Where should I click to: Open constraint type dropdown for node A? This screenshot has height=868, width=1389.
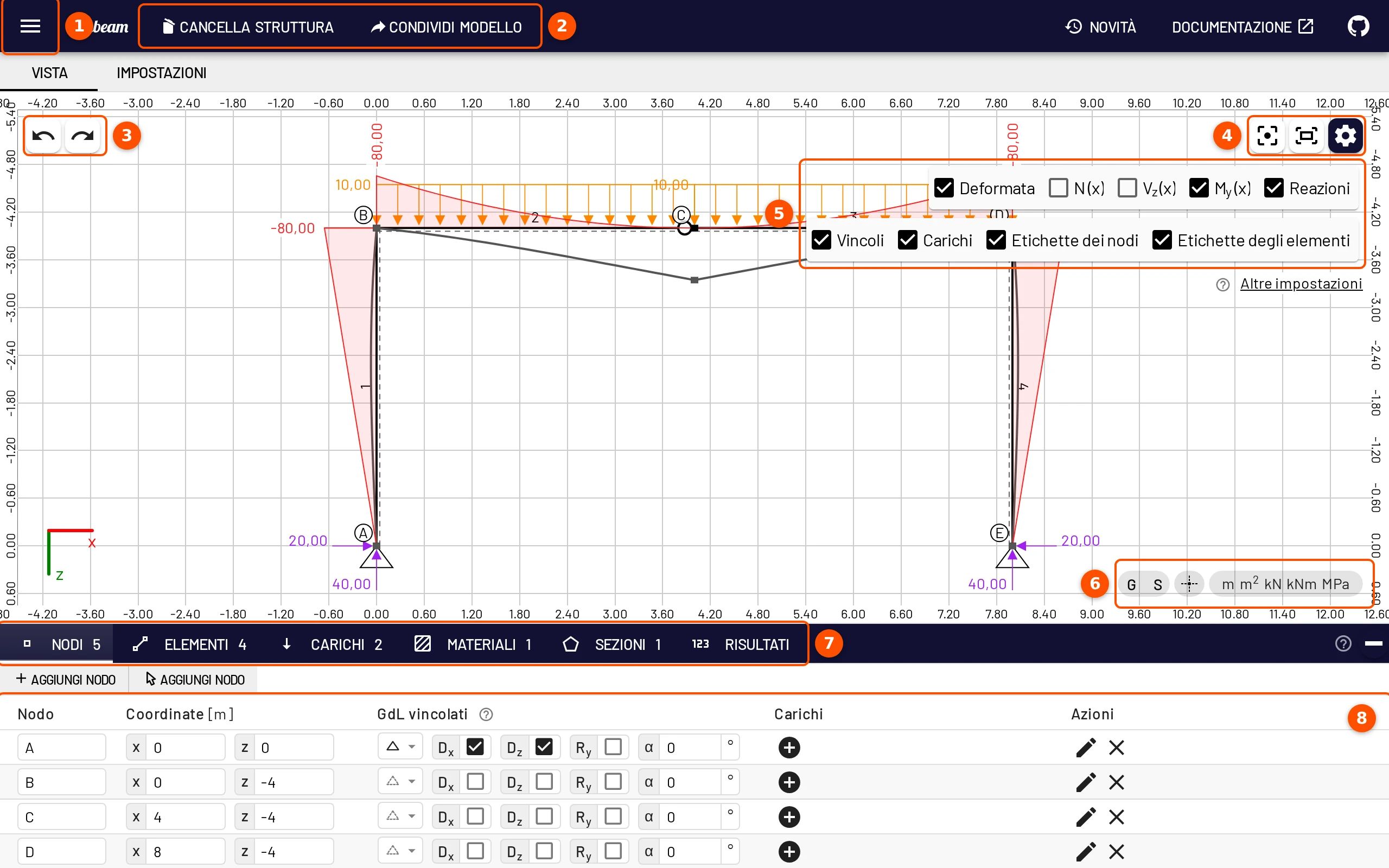point(400,747)
